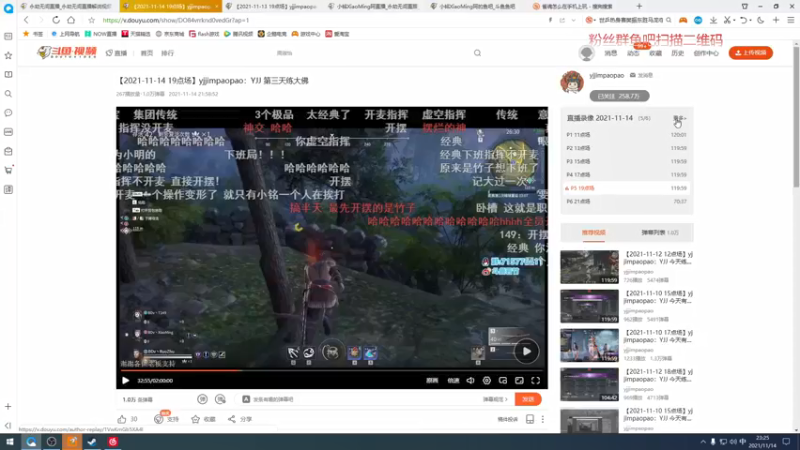The image size is (800, 450).
Task: Enable picture-in-picture mode in the player
Action: point(503,380)
